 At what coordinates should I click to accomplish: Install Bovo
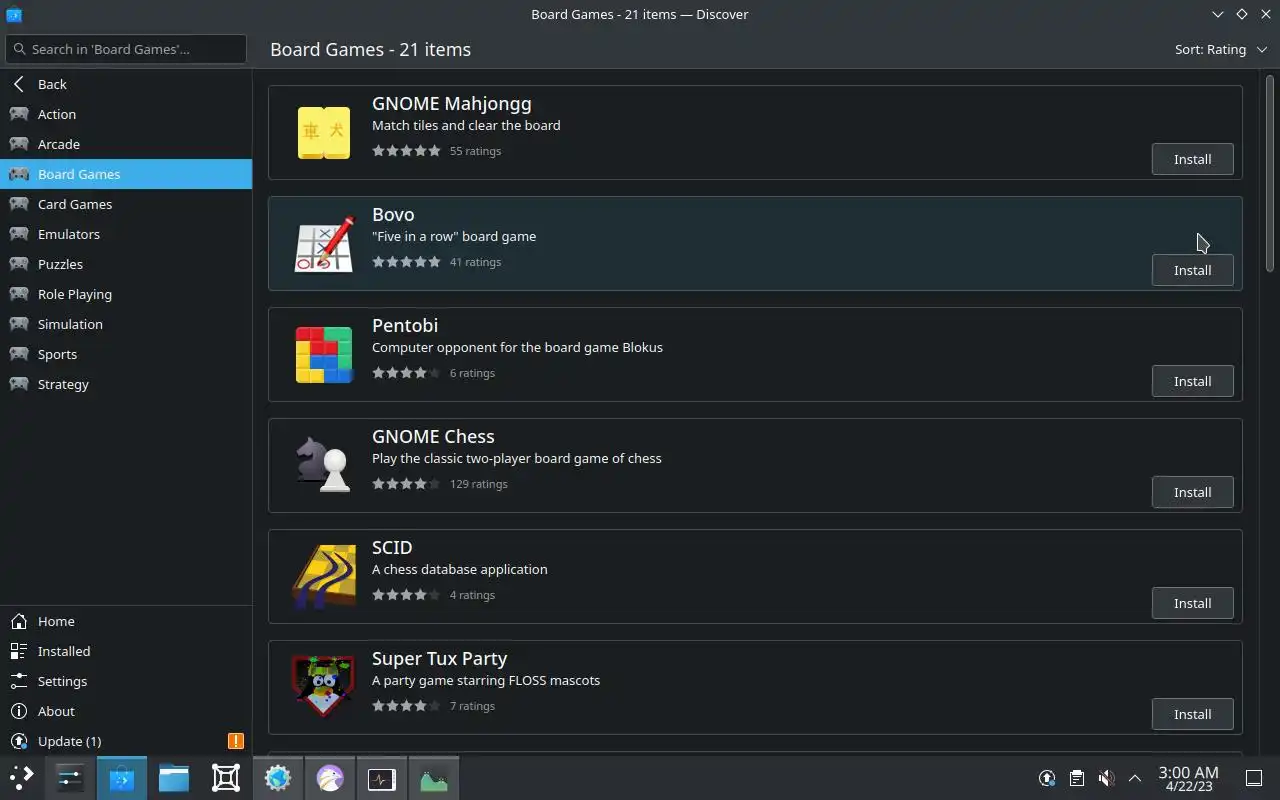[x=1192, y=270]
